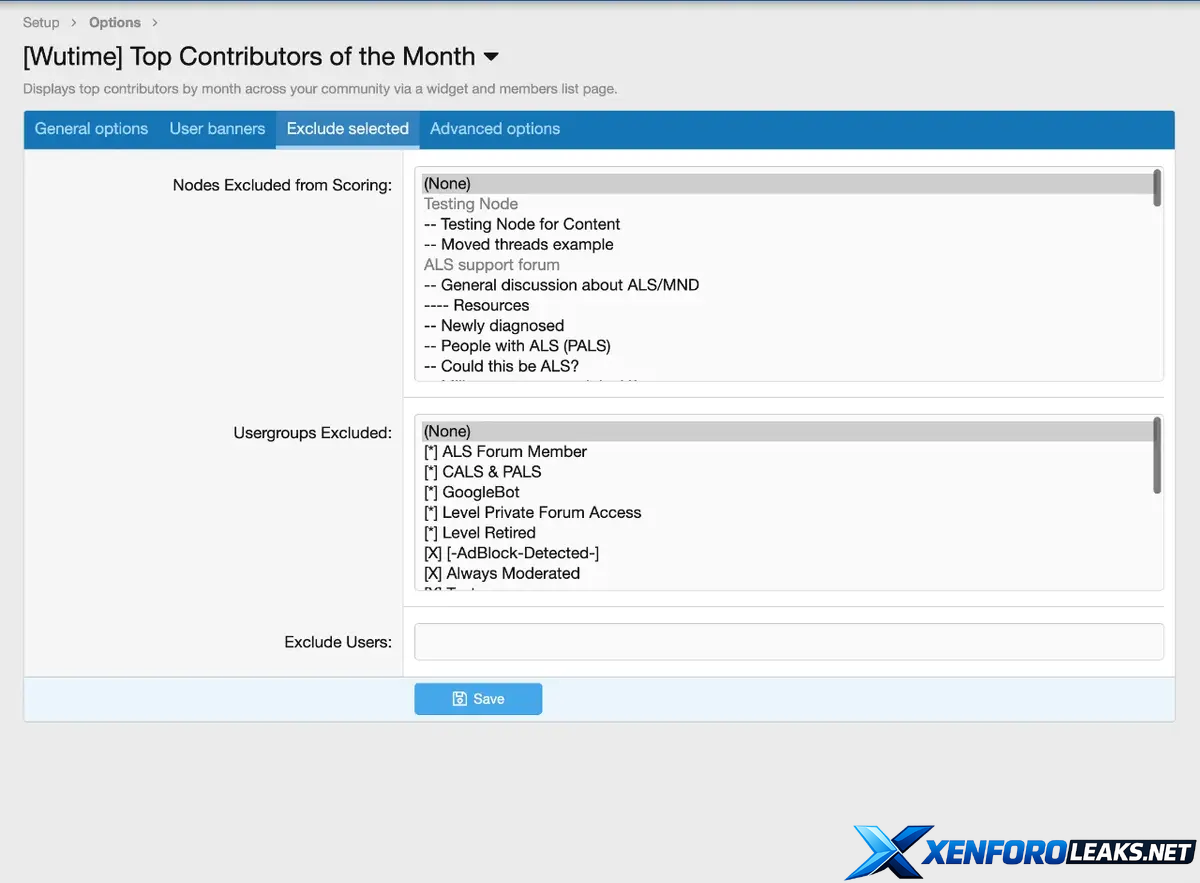
Task: Click the Exclude Users input field
Action: pyautogui.click(x=788, y=642)
